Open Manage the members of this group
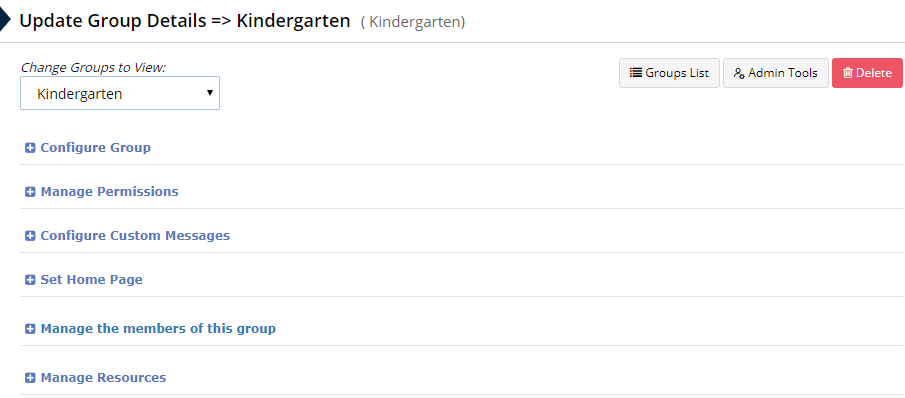905x398 pixels. [158, 329]
